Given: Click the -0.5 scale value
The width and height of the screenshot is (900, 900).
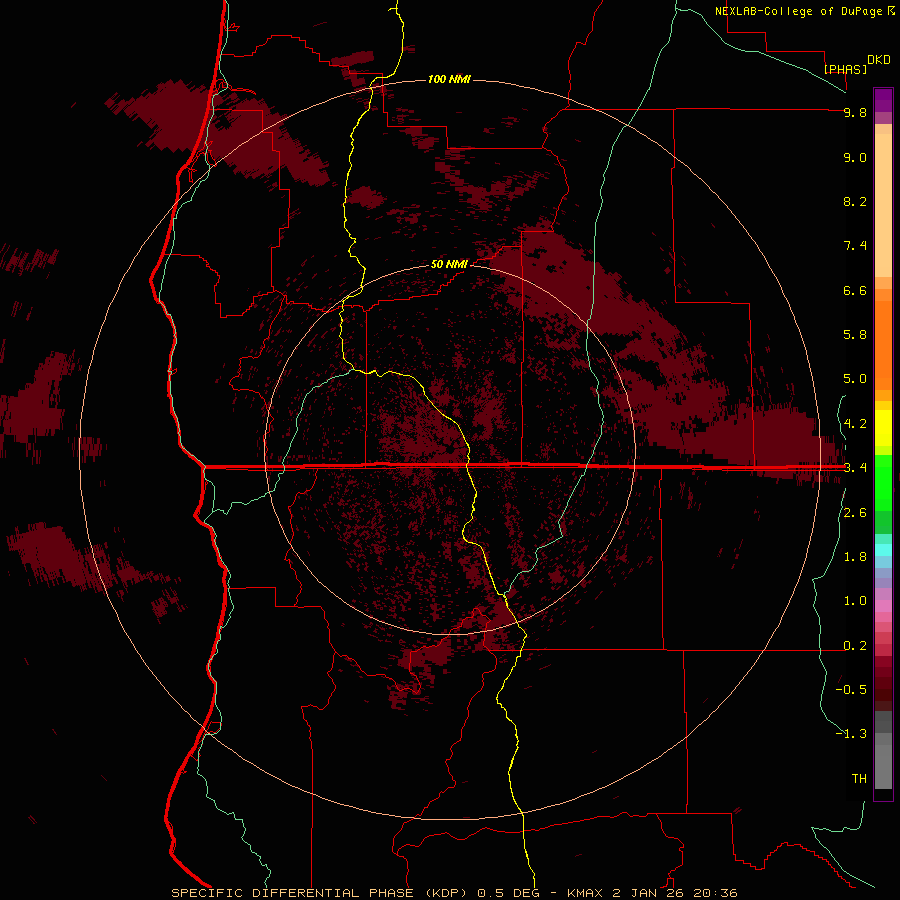Looking at the screenshot, I should tap(851, 690).
